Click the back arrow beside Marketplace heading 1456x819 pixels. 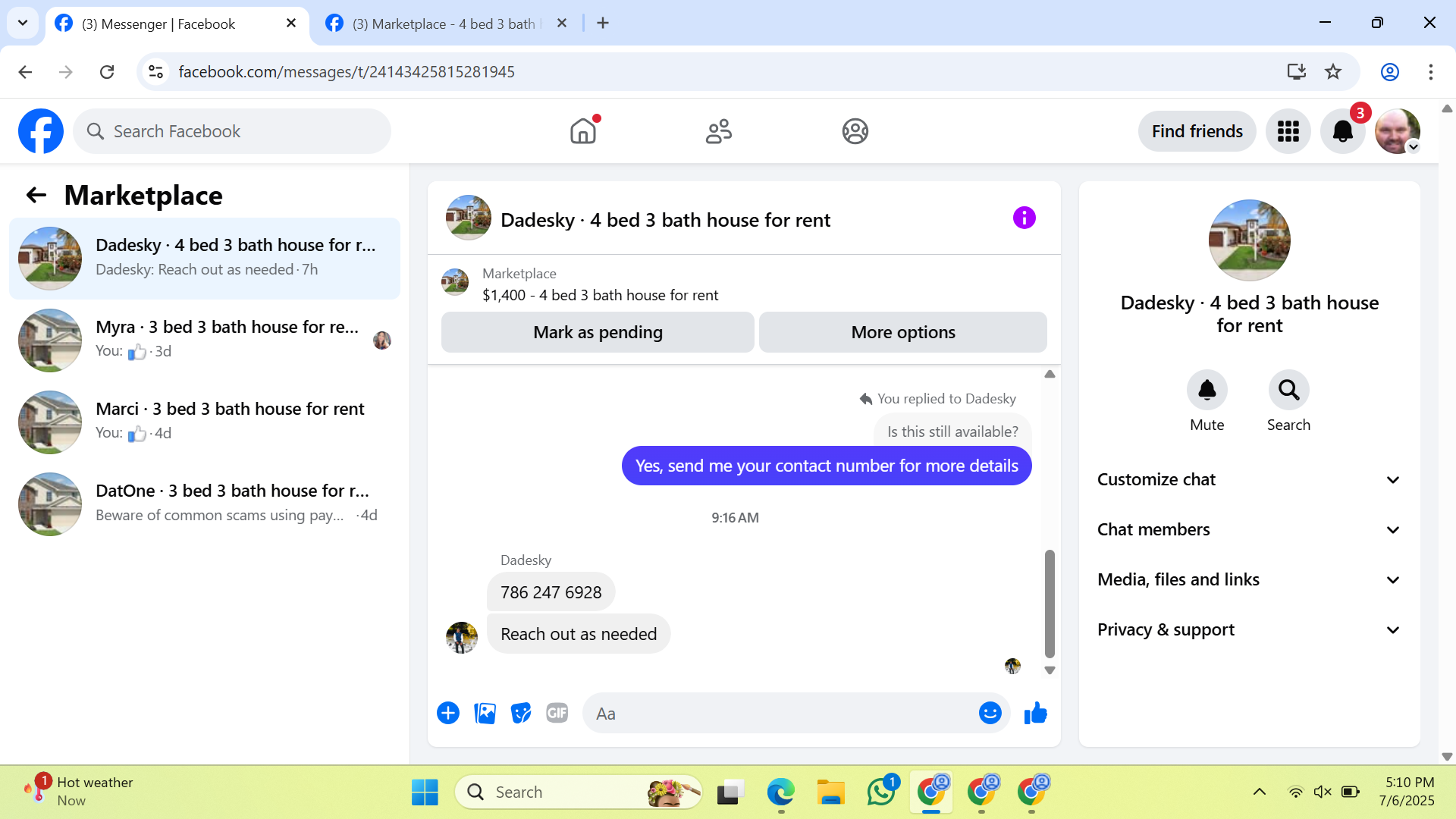36,196
